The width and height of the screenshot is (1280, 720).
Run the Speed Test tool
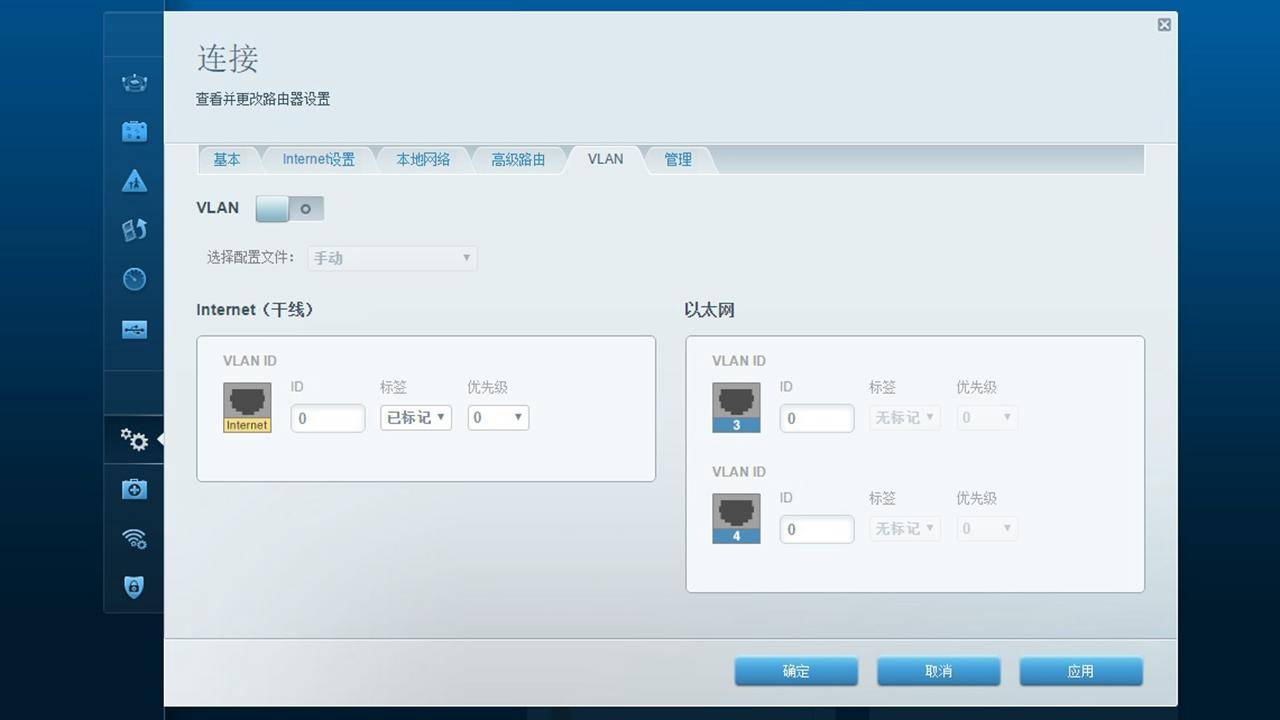pyautogui.click(x=133, y=279)
